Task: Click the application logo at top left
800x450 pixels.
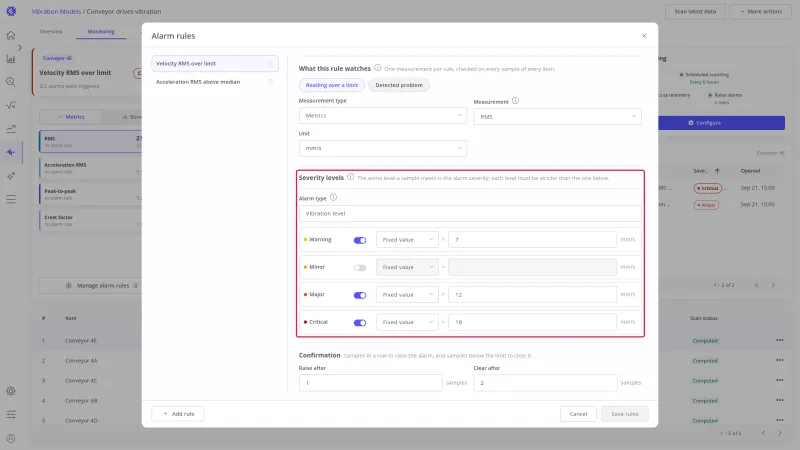Action: [x=11, y=11]
